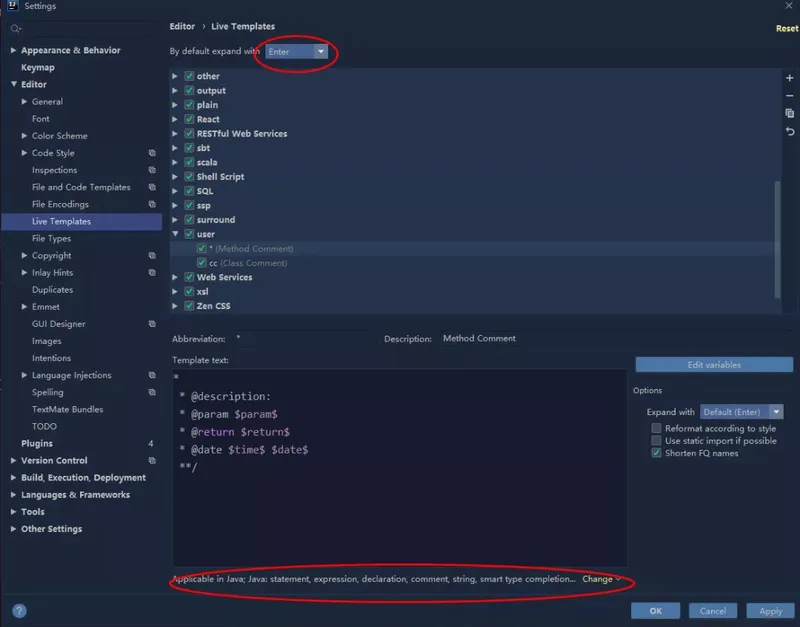Open the Font settings page

pyautogui.click(x=41, y=118)
